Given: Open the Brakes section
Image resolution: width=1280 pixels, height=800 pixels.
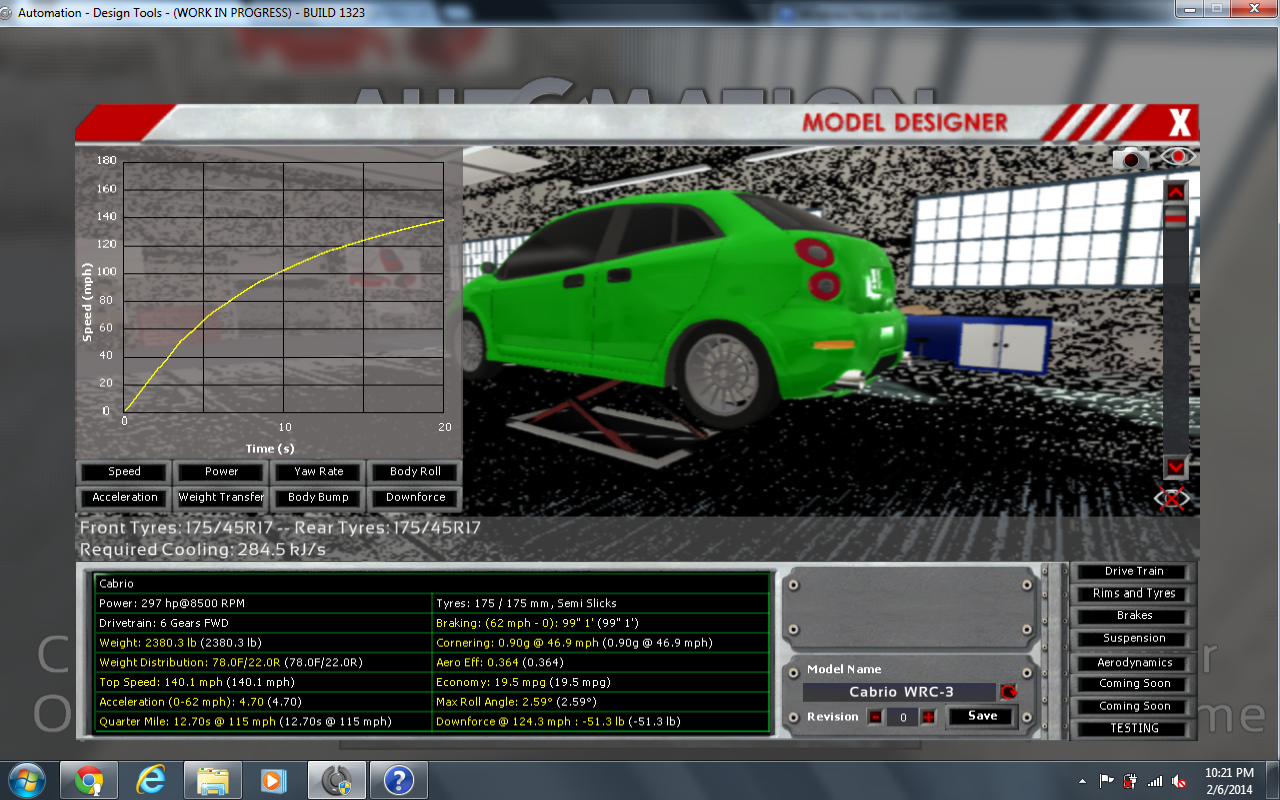Looking at the screenshot, I should click(x=1134, y=616).
